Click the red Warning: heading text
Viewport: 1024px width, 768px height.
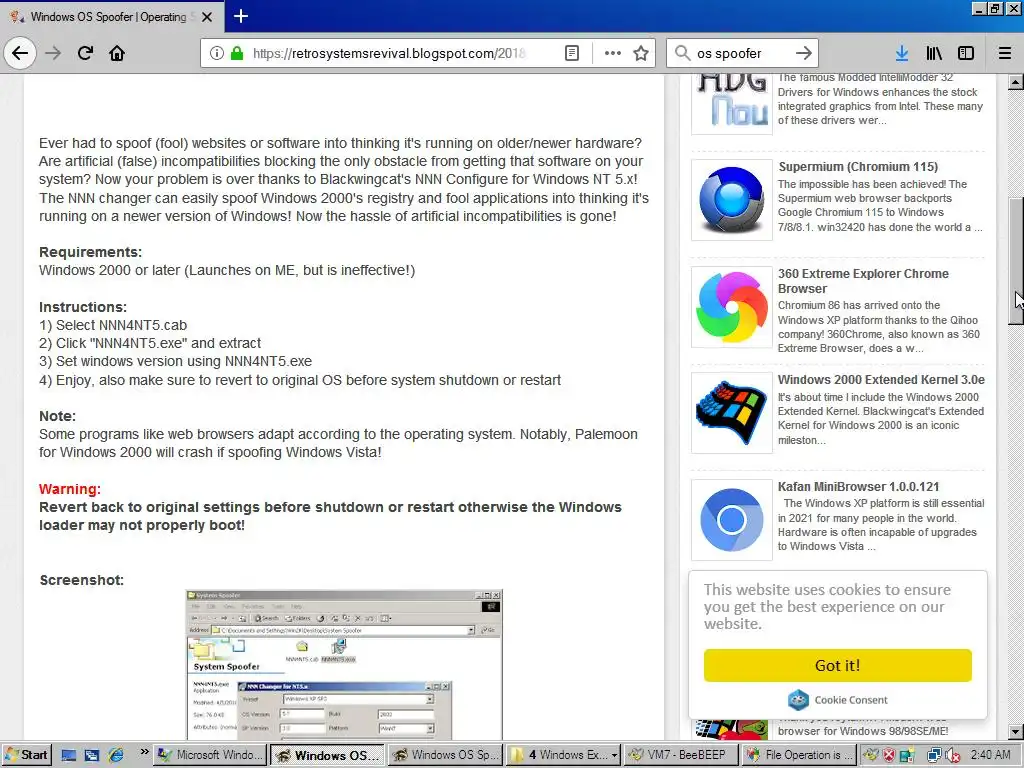click(70, 489)
